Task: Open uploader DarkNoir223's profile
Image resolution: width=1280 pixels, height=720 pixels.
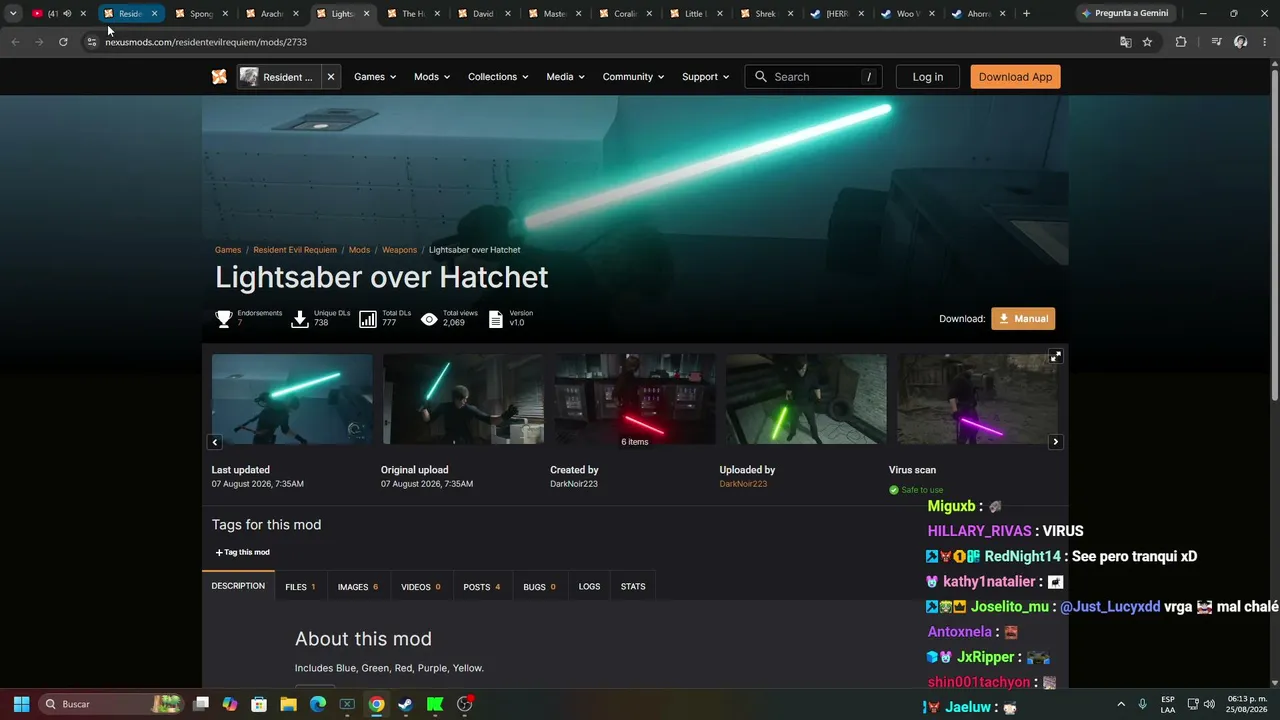Action: pyautogui.click(x=743, y=484)
